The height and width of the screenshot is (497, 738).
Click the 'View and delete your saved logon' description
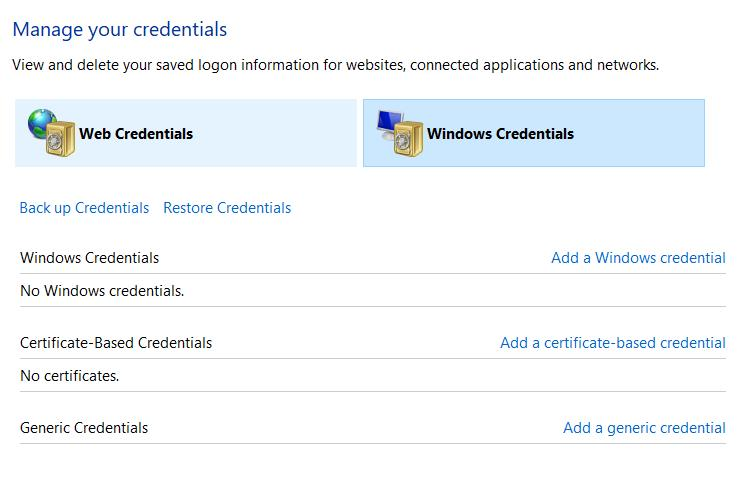click(336, 65)
